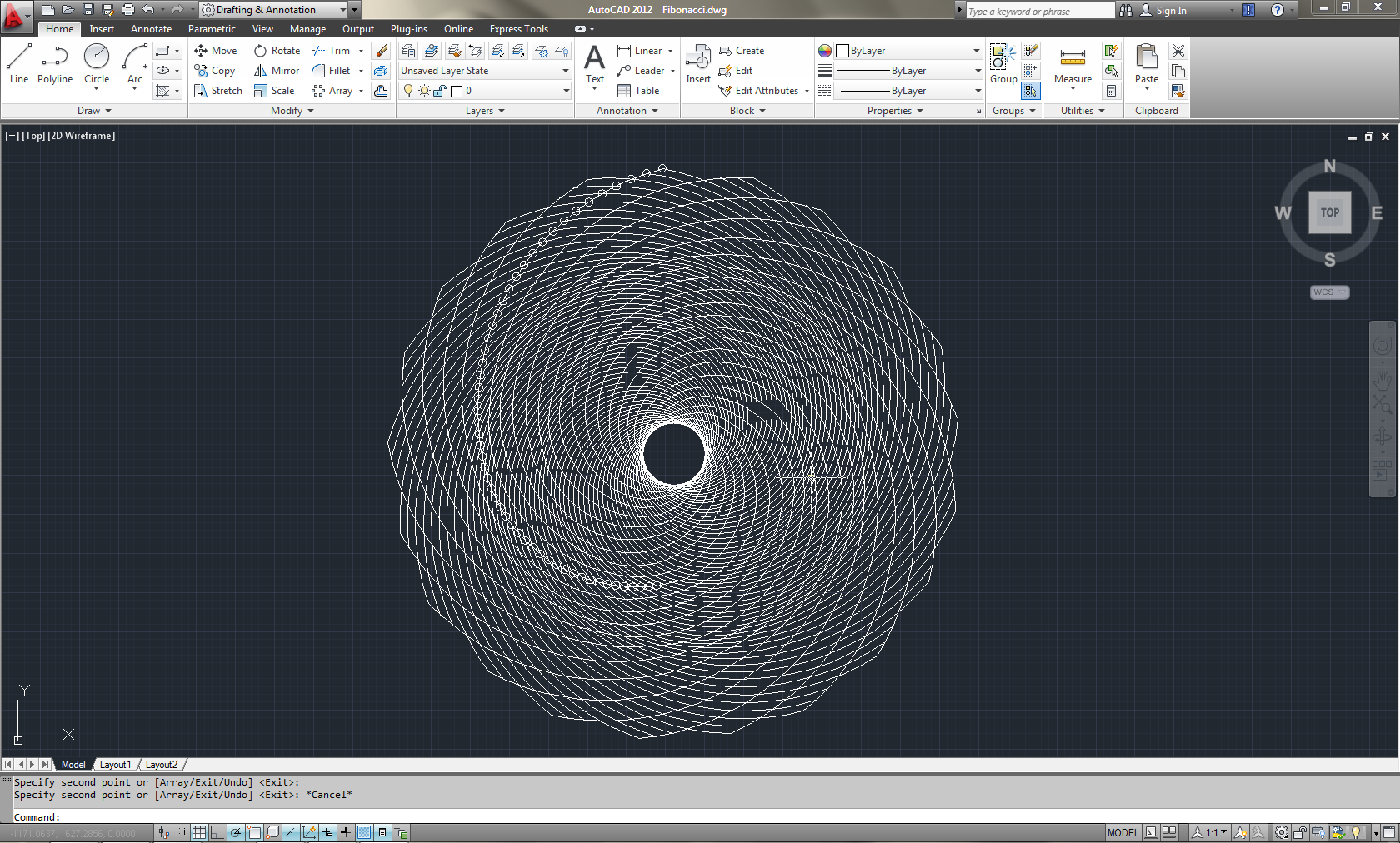Image resolution: width=1400 pixels, height=843 pixels.
Task: Open the annotation scale 1:1 dropdown
Action: coord(1211,832)
